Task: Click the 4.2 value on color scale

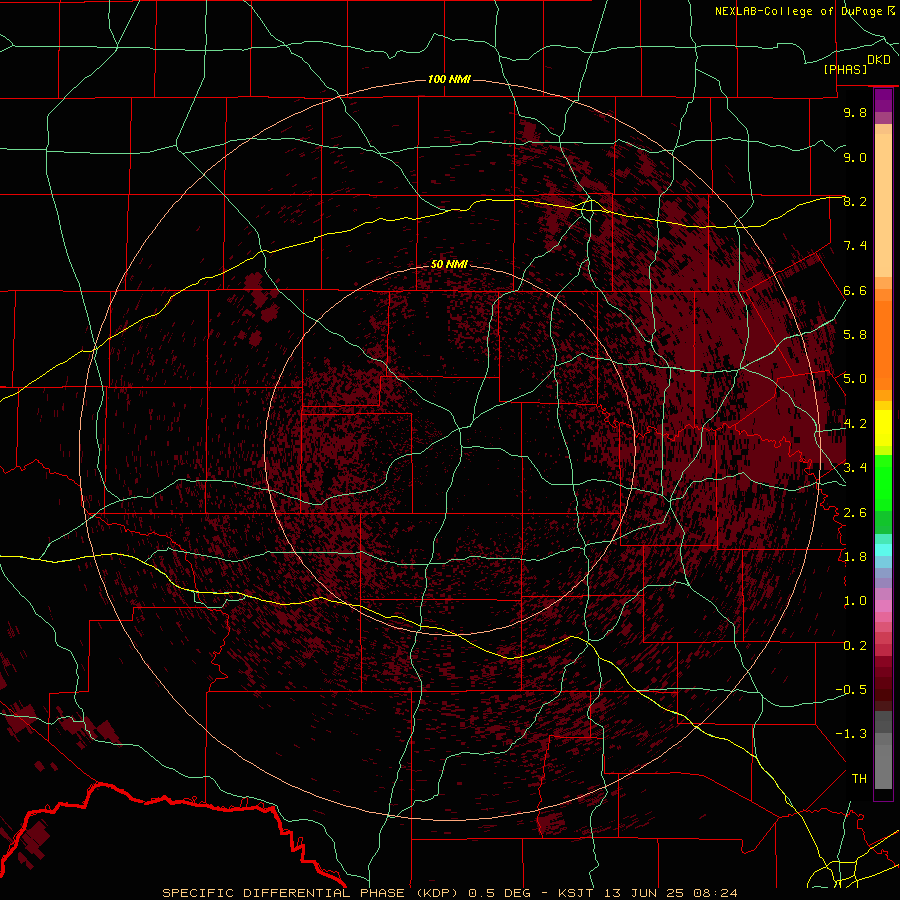Action: [x=855, y=424]
